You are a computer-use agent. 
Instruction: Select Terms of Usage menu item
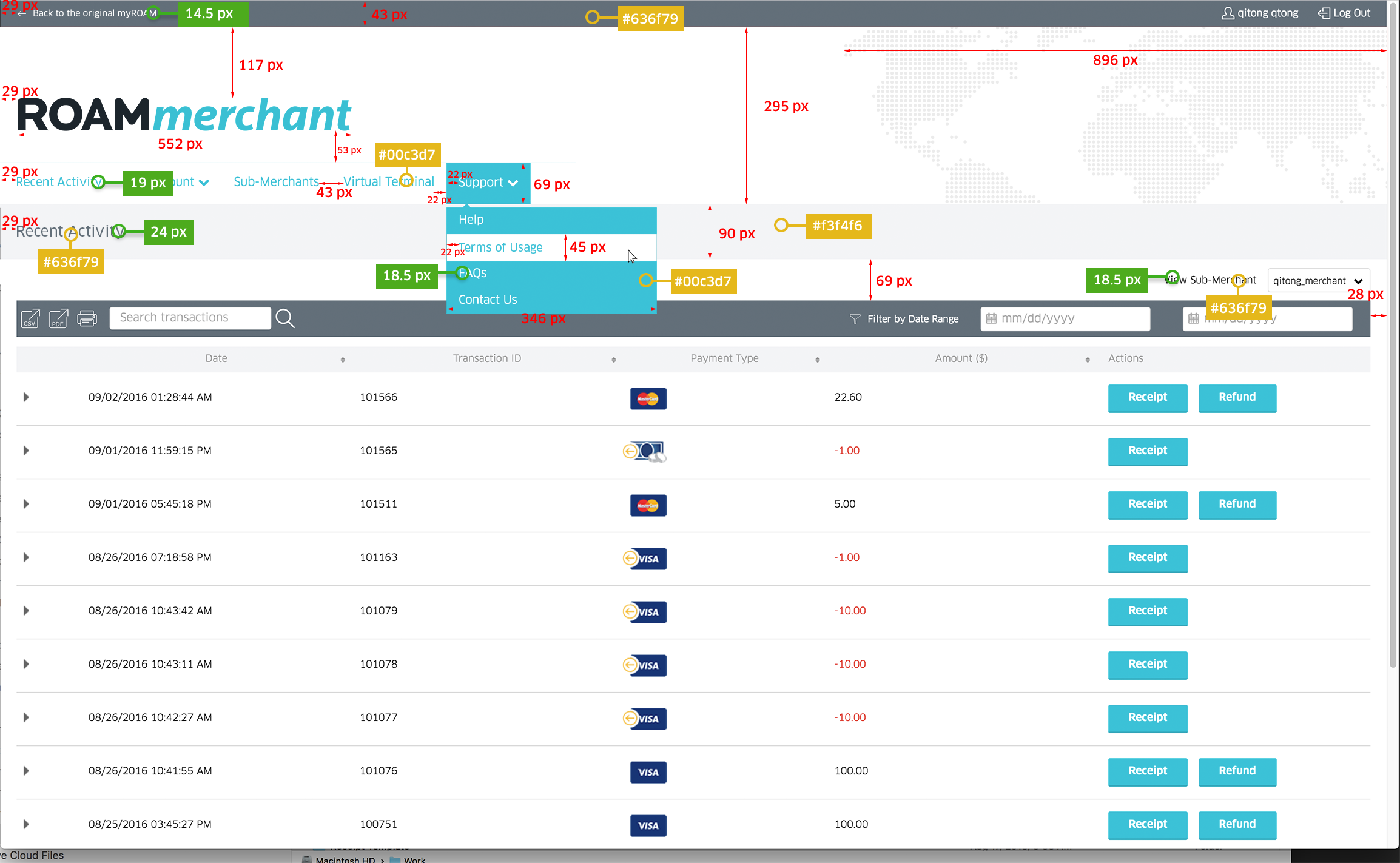(551, 247)
